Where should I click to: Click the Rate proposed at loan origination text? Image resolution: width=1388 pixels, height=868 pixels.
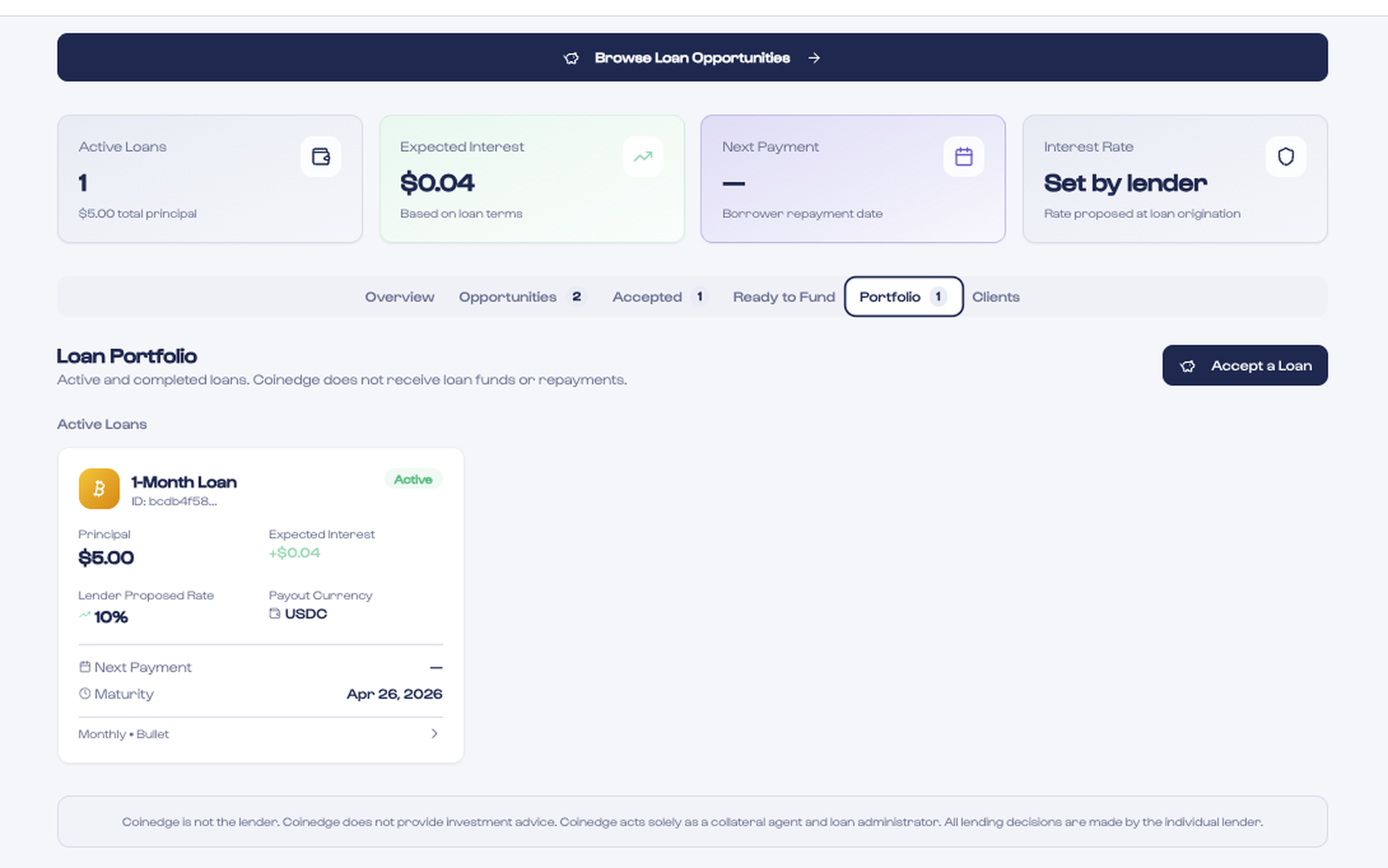coord(1142,213)
